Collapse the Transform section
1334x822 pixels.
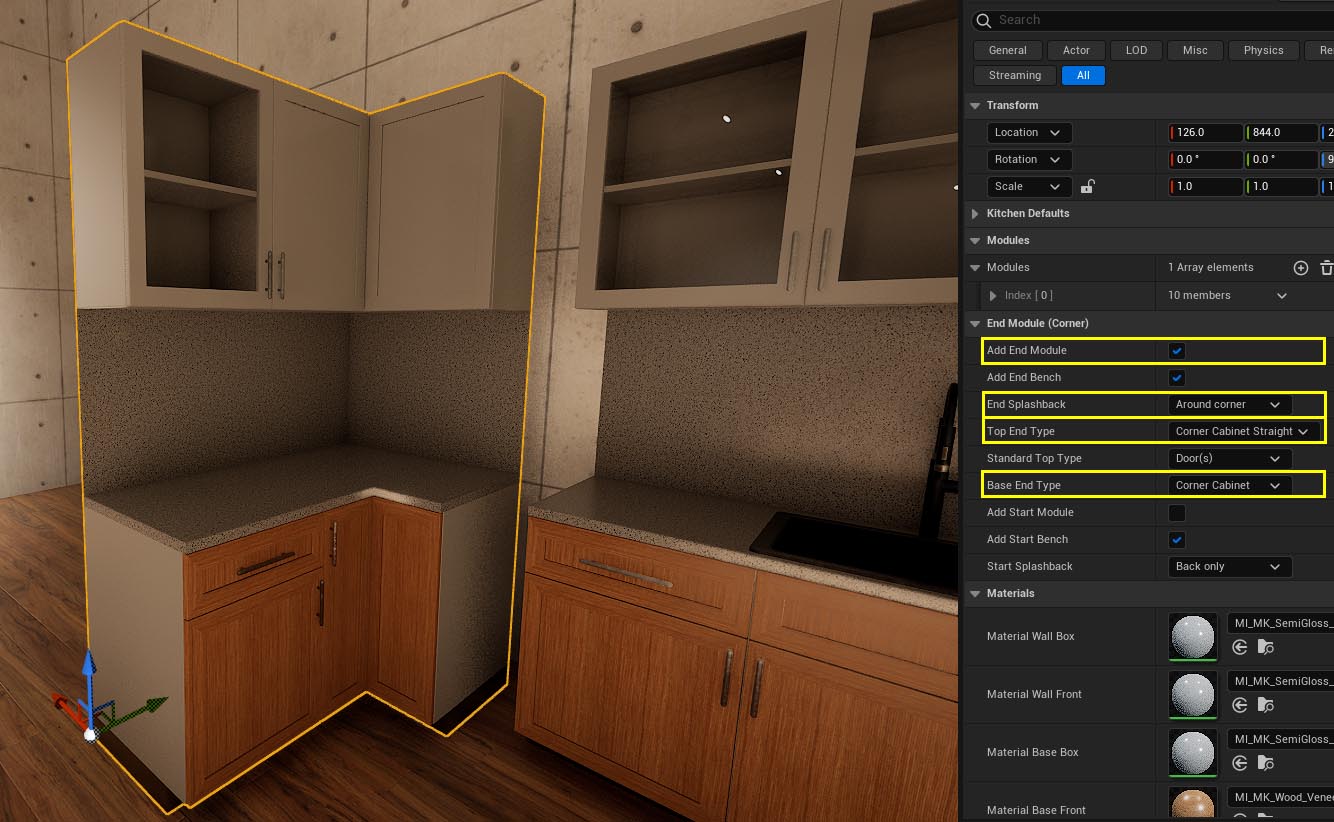[975, 105]
